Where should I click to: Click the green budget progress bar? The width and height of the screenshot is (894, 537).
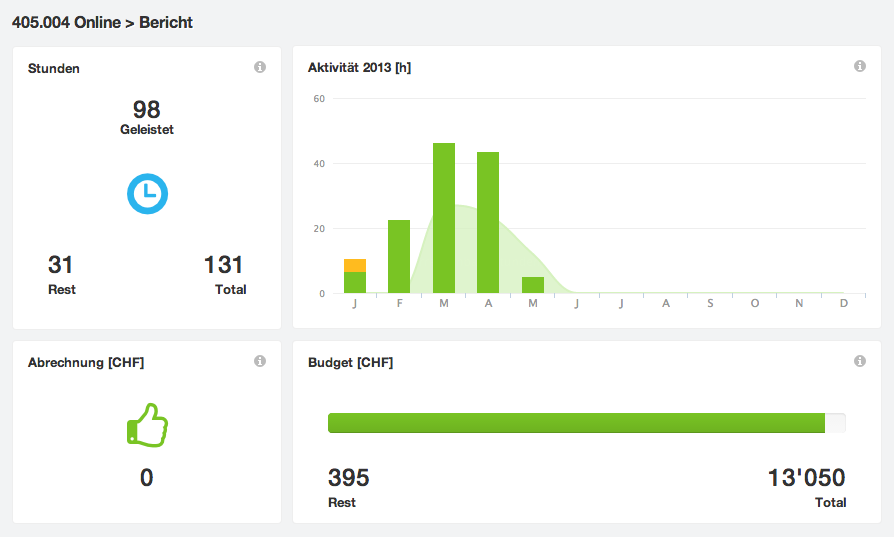(x=576, y=423)
